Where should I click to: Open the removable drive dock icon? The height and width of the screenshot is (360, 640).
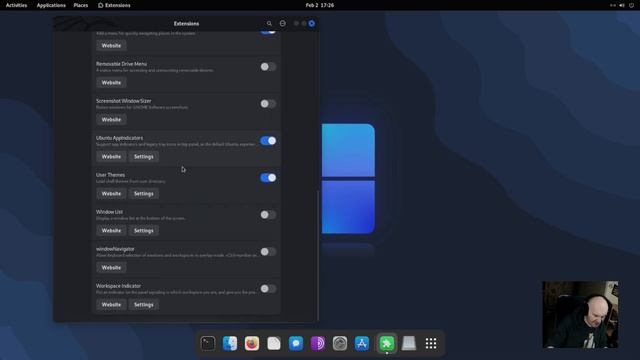click(x=409, y=343)
